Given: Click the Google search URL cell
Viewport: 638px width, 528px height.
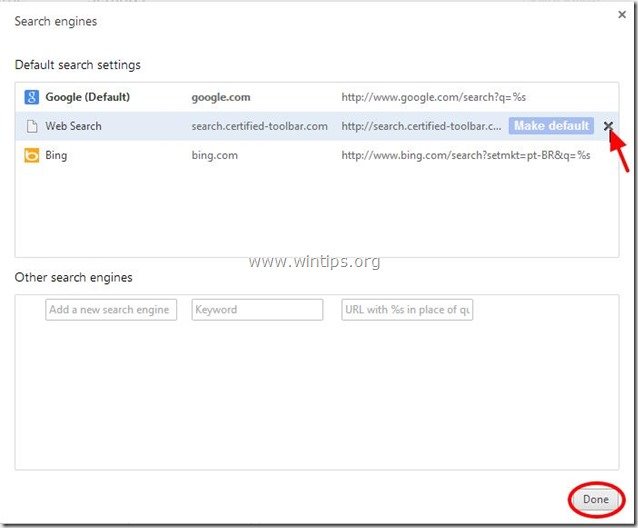Looking at the screenshot, I should [434, 98].
